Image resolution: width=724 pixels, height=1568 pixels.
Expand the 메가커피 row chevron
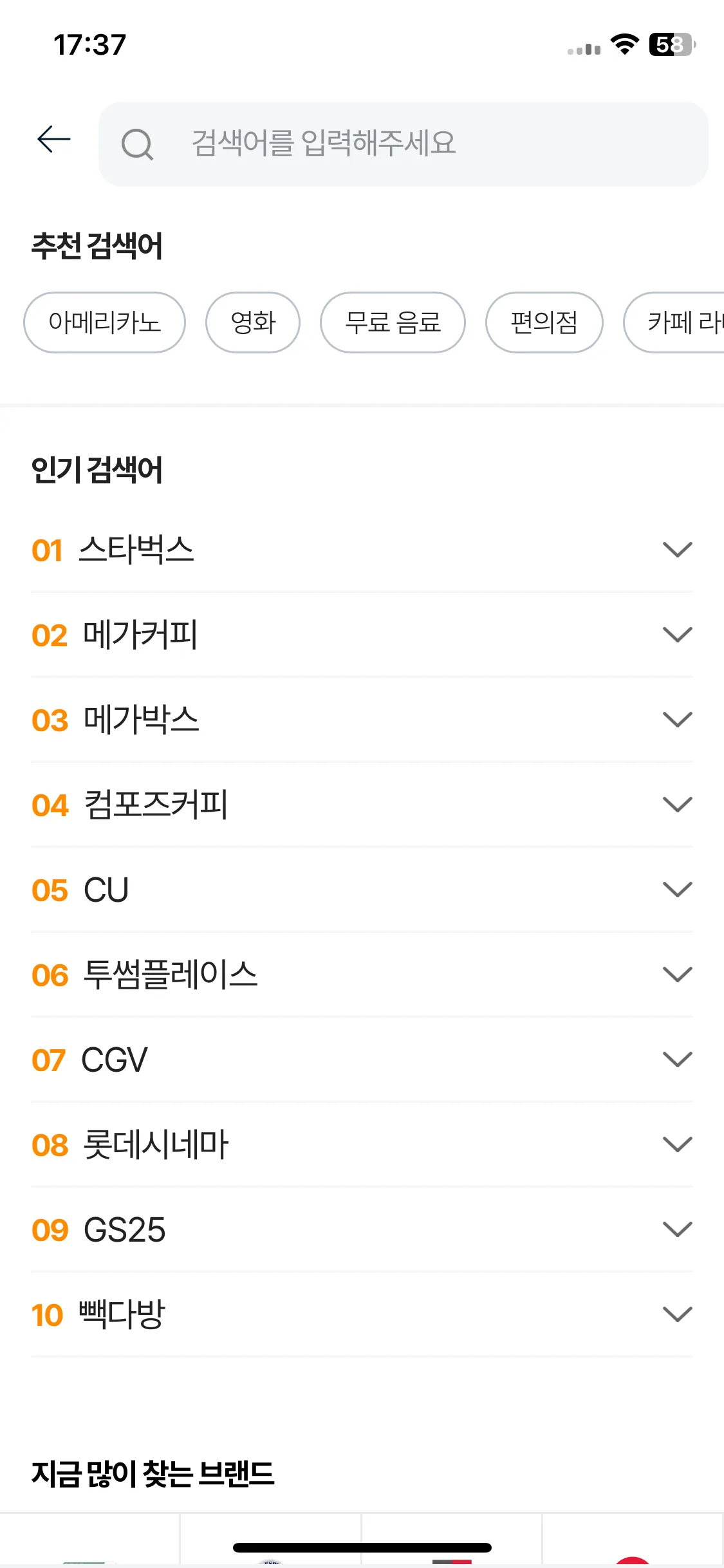[677, 635]
